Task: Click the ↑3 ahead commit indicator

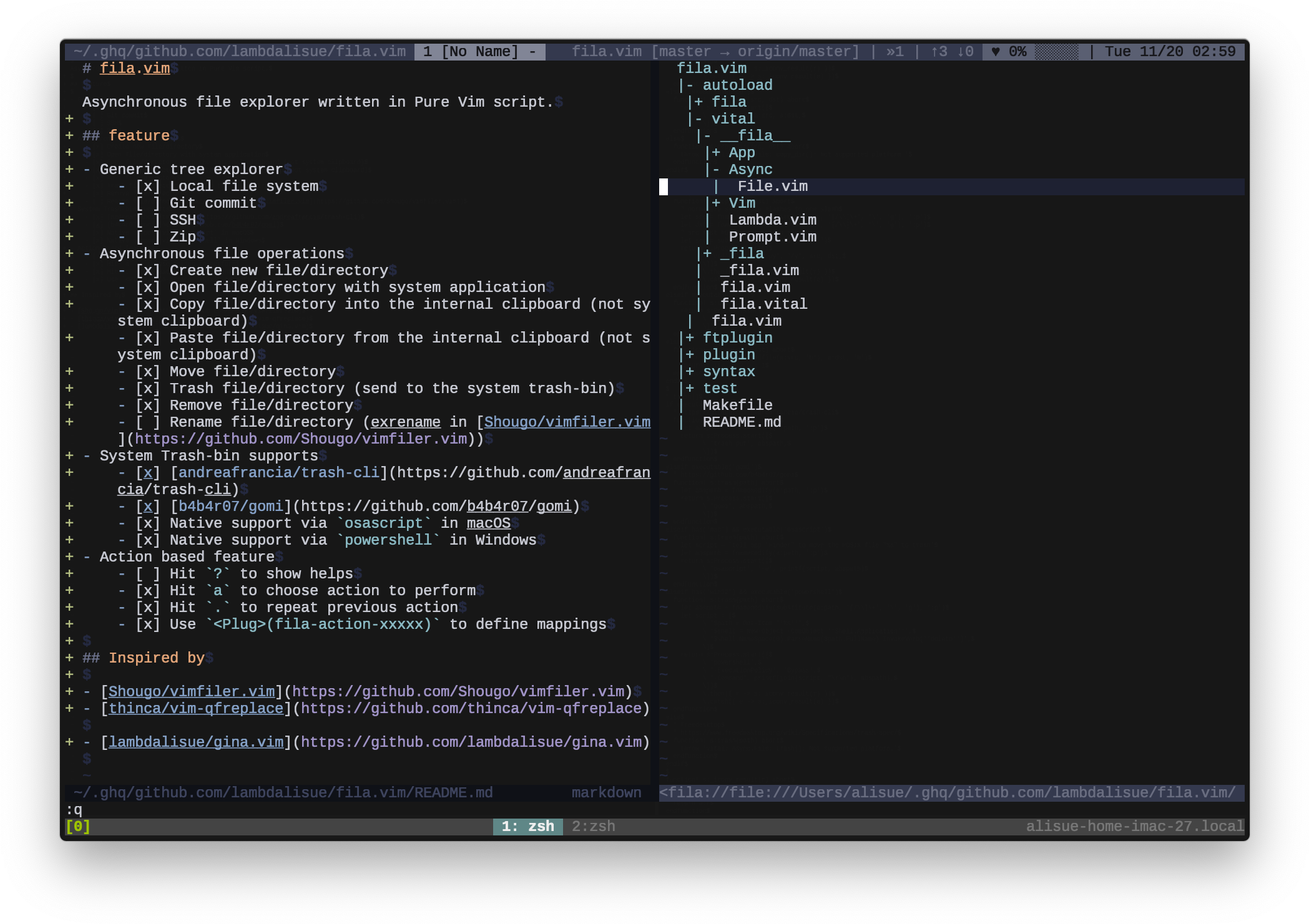Action: (x=938, y=51)
